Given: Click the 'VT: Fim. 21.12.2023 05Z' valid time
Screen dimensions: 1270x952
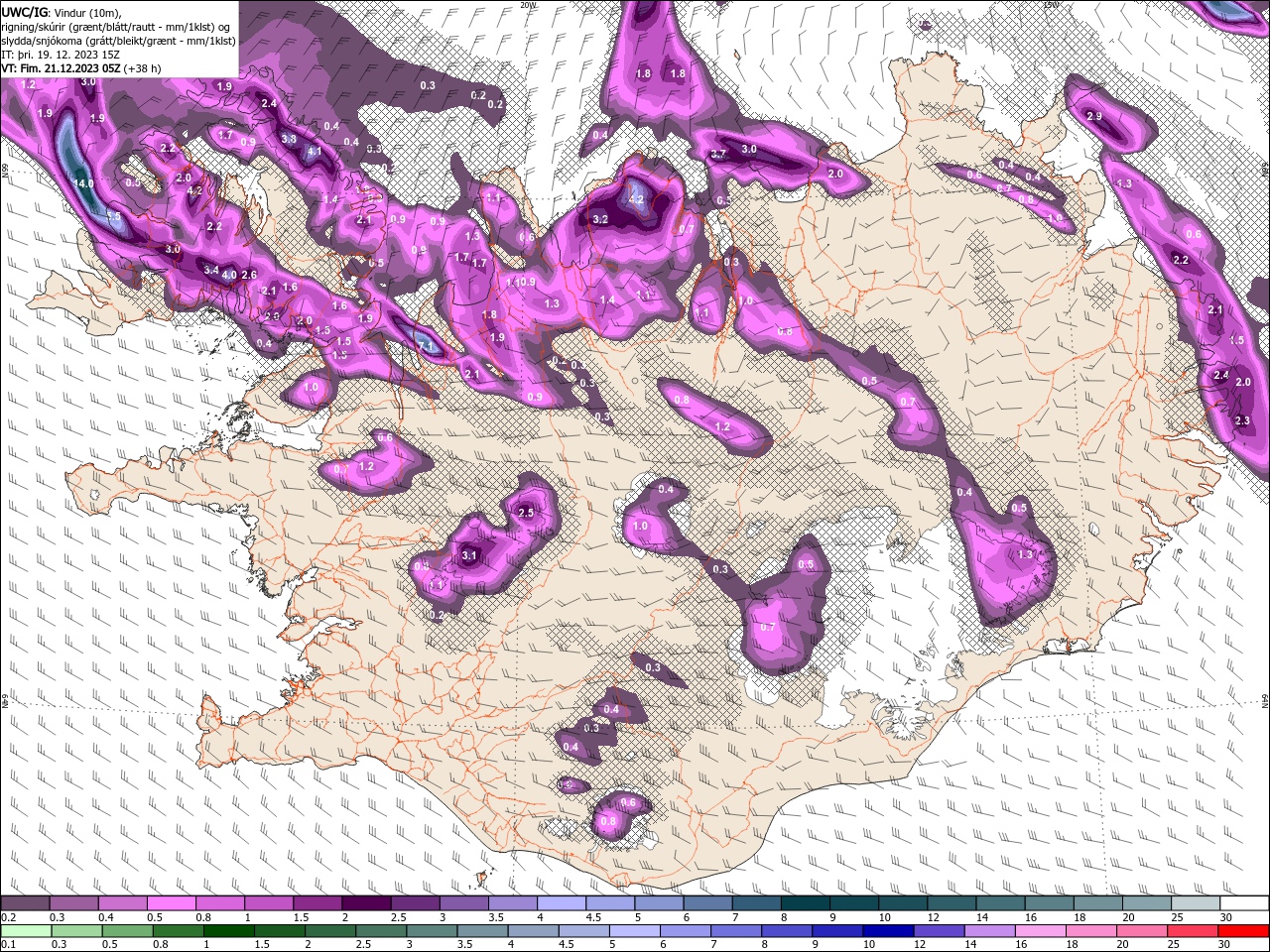Looking at the screenshot, I should coord(62,68).
